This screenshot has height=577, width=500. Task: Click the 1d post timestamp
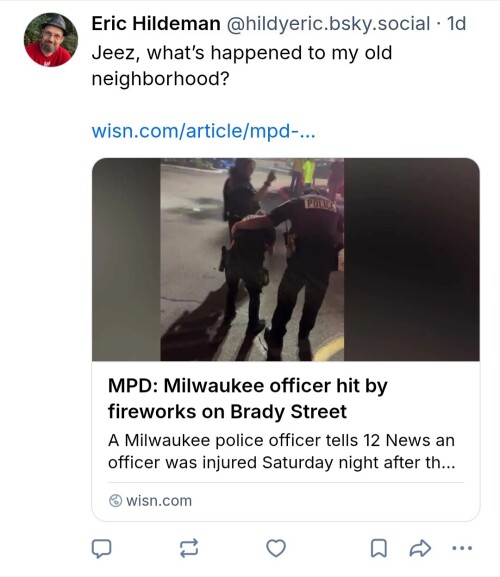coord(456,24)
